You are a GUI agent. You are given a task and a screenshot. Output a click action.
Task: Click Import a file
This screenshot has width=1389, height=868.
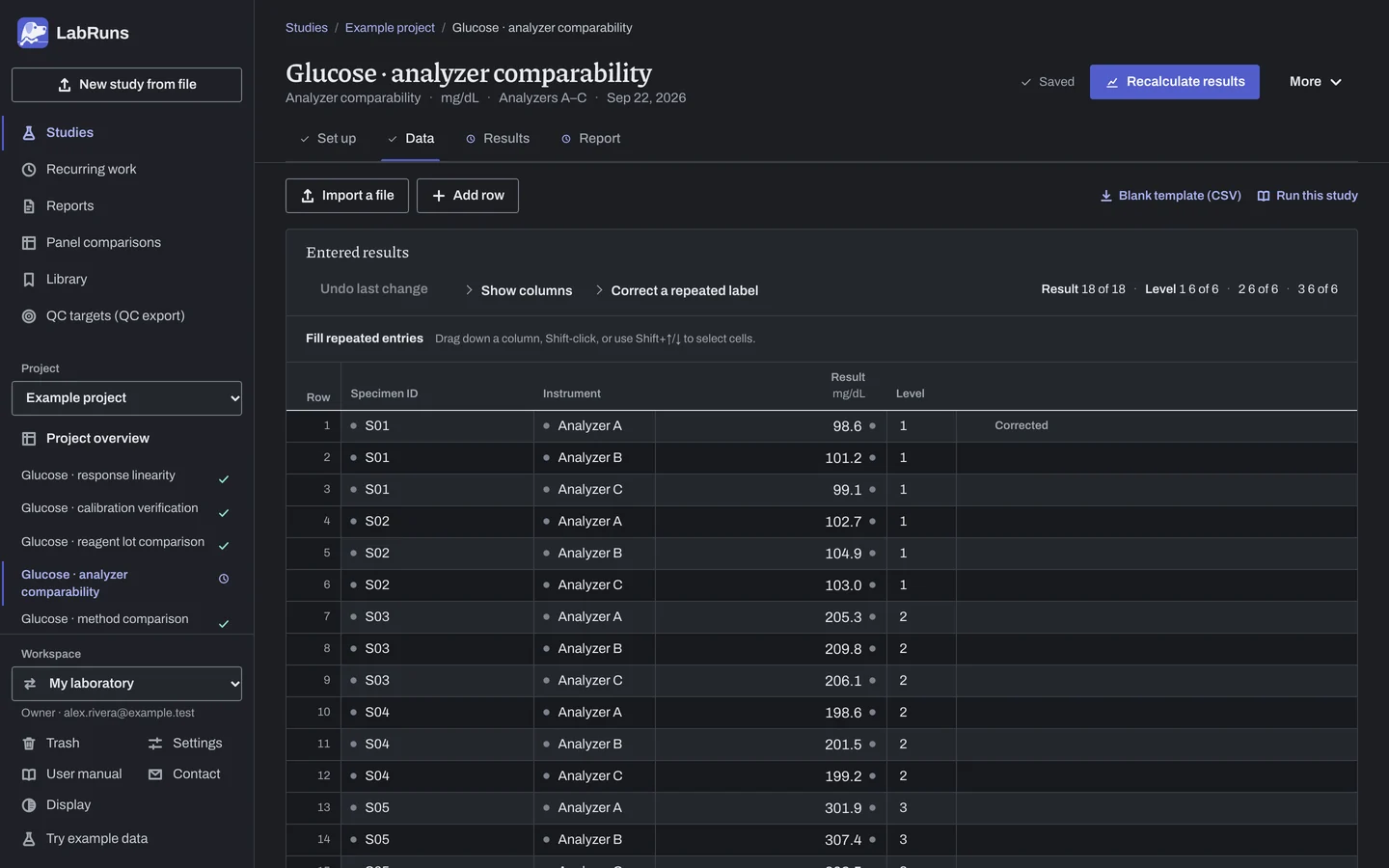pos(347,196)
